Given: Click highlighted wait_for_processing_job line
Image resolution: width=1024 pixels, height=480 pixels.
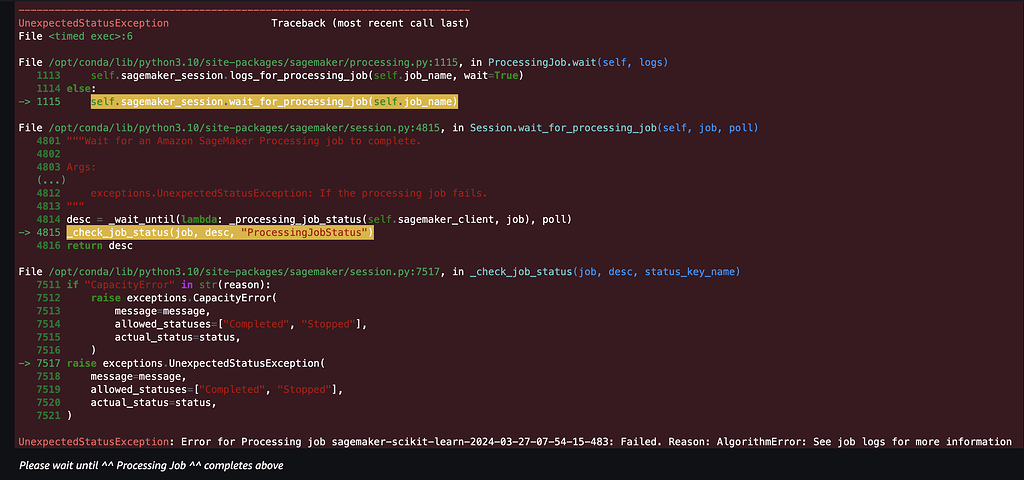Looking at the screenshot, I should click(274, 102).
